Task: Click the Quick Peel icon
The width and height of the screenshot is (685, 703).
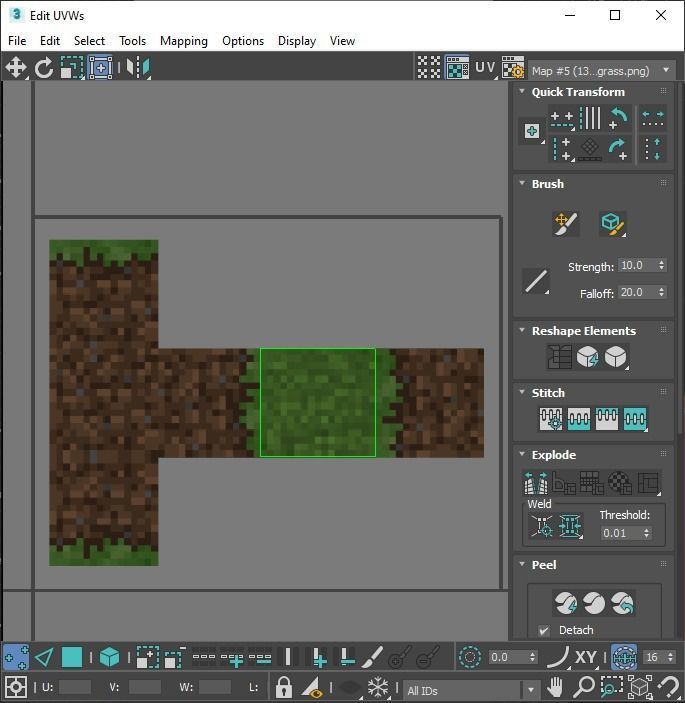Action: (566, 603)
